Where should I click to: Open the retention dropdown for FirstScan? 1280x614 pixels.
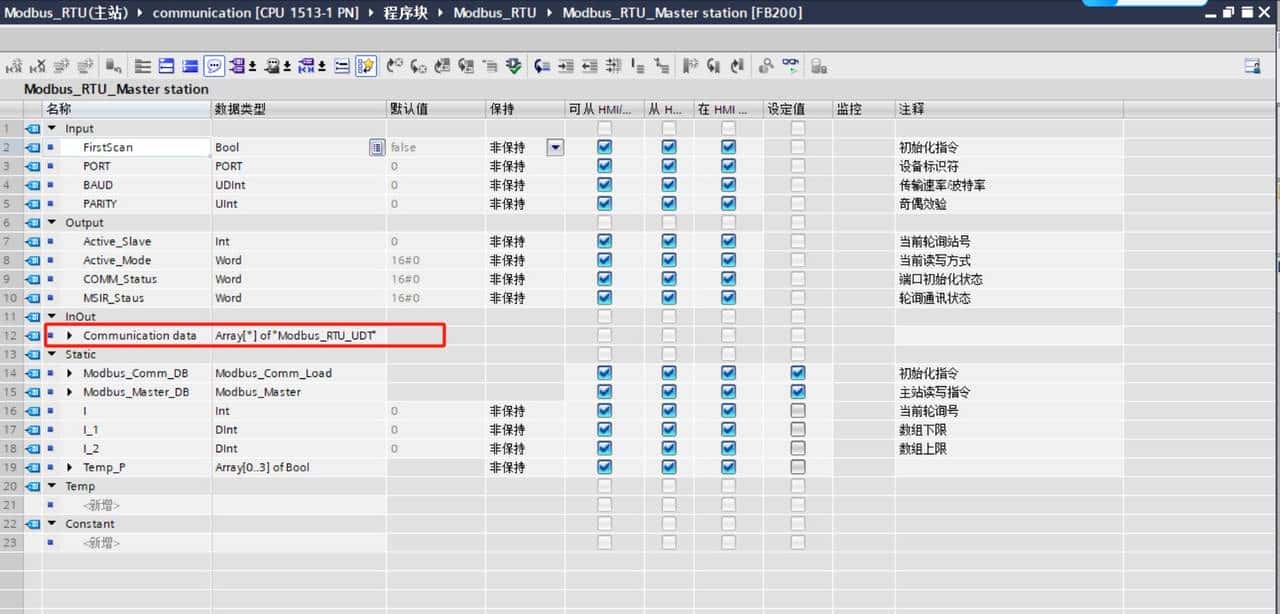pos(554,147)
